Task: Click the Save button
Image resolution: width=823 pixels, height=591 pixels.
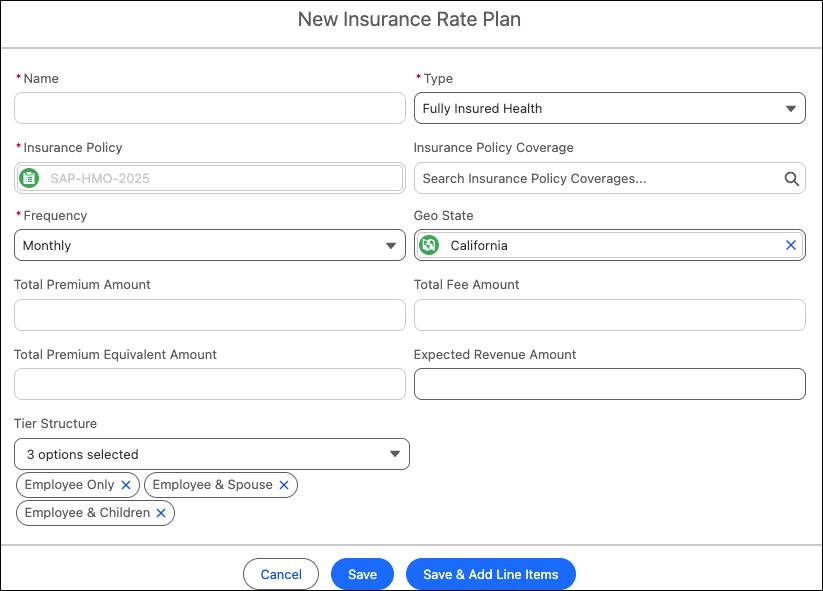Action: [x=362, y=574]
